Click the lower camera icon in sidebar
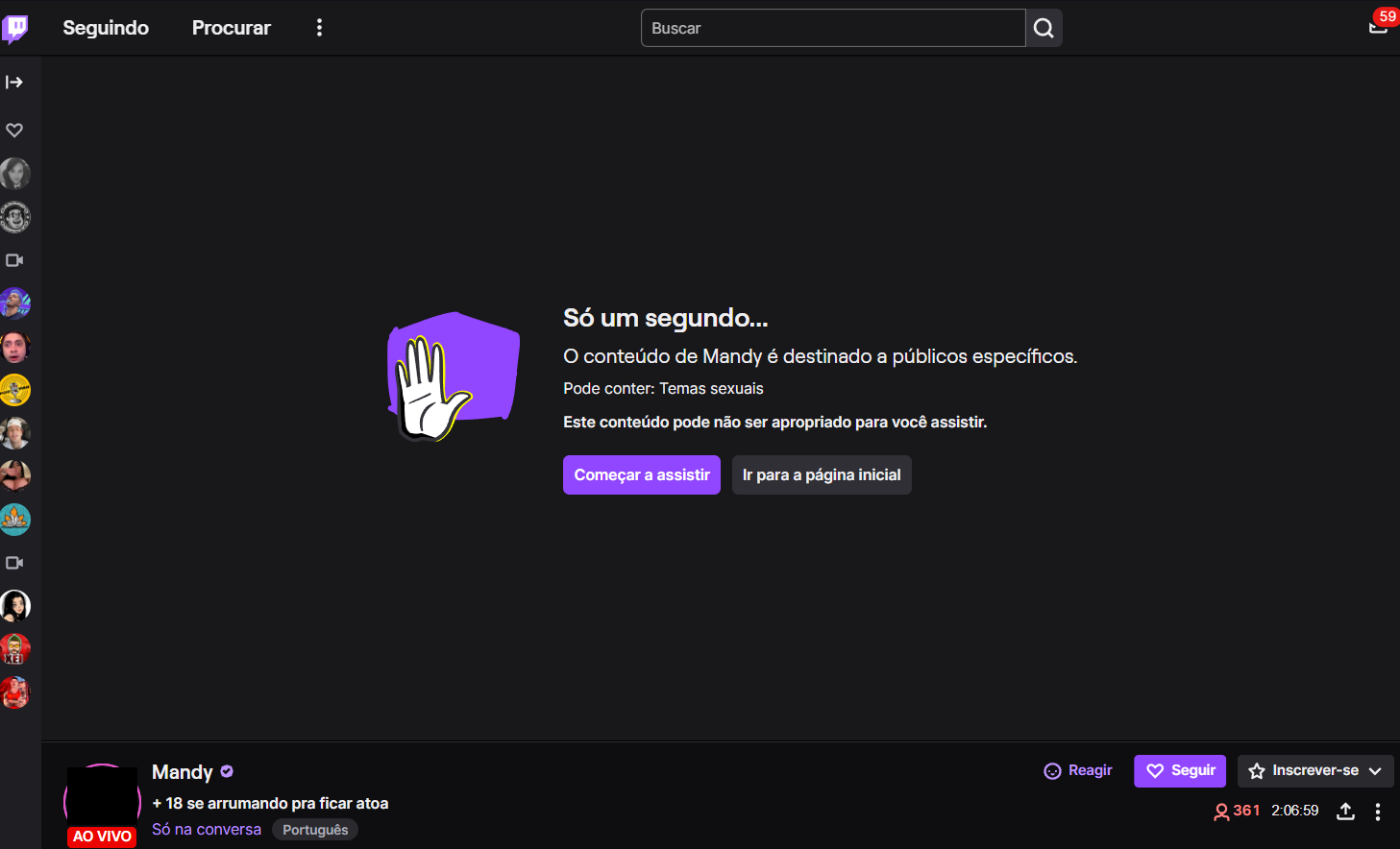Viewport: 1400px width, 849px height. (14, 563)
